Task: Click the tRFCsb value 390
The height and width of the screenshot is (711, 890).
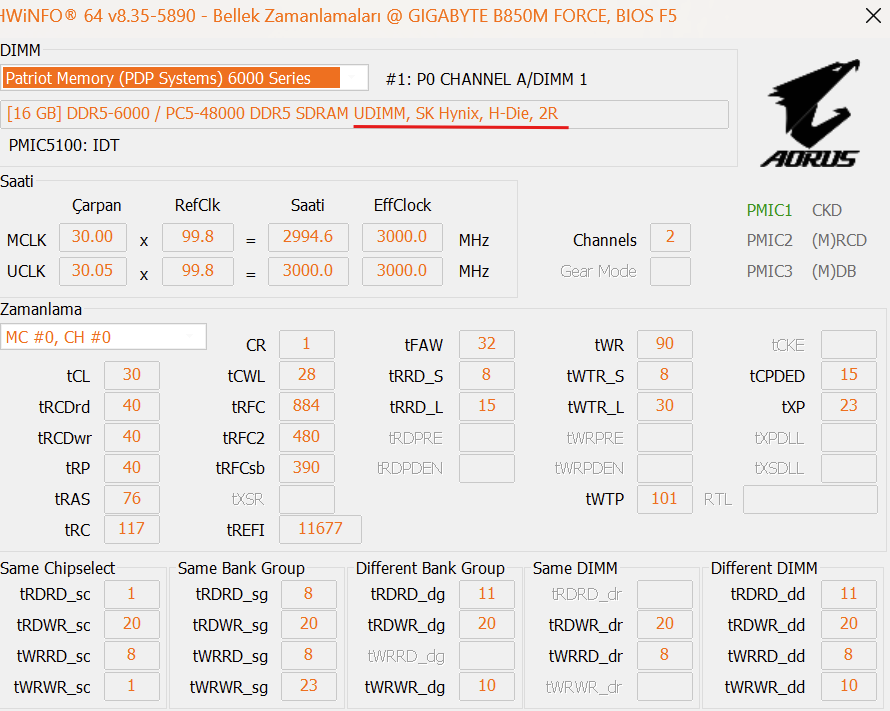Action: pyautogui.click(x=307, y=468)
